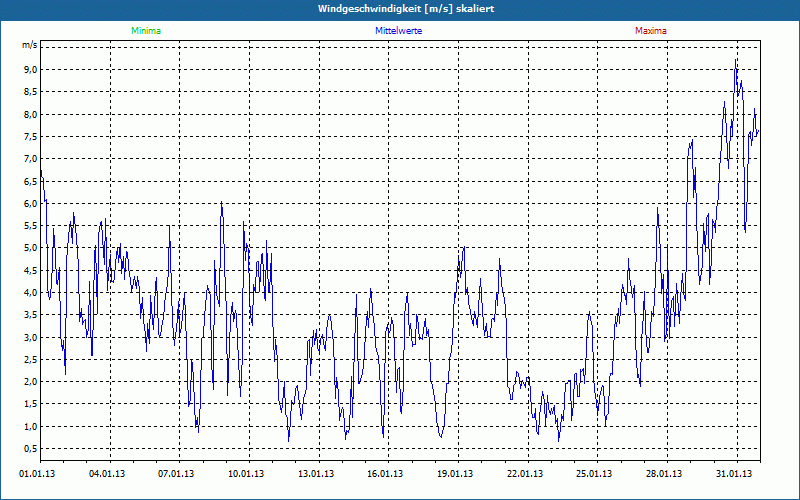Image resolution: width=800 pixels, height=500 pixels.
Task: Click the 2,0 y-axis value
Action: pyautogui.click(x=31, y=382)
